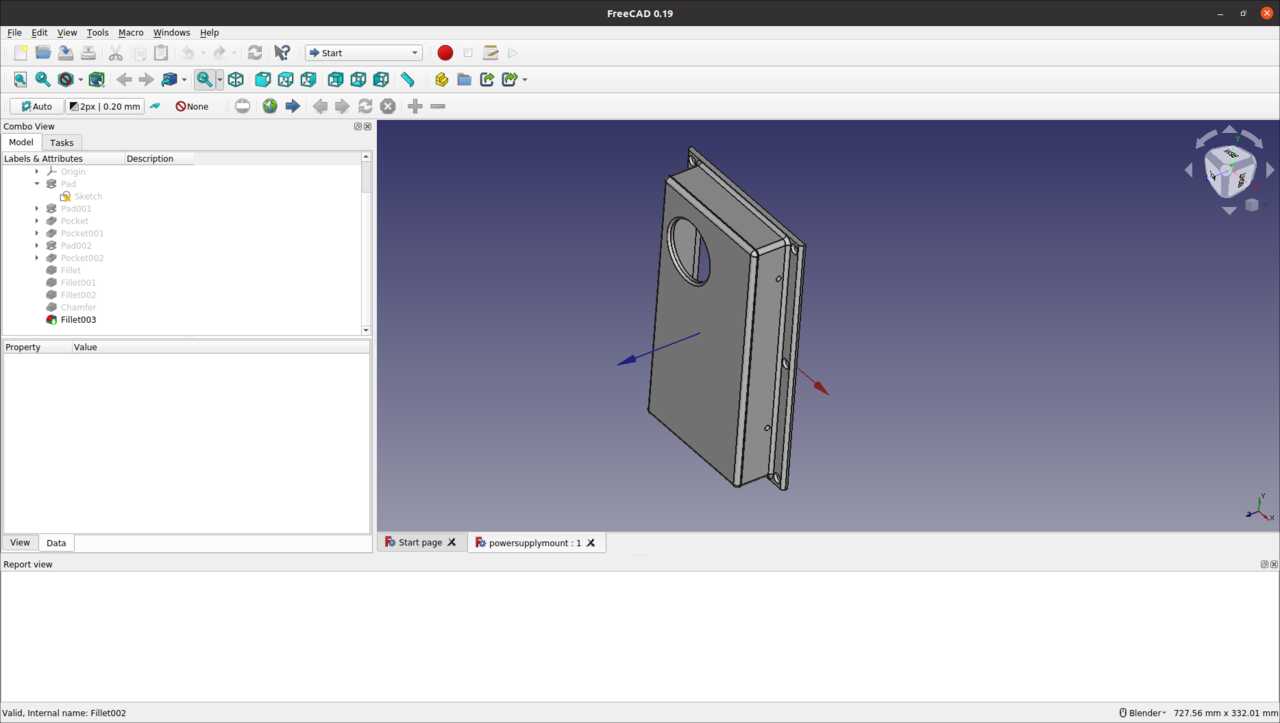
Task: Select the Fillet003 tree item
Action: click(x=78, y=320)
